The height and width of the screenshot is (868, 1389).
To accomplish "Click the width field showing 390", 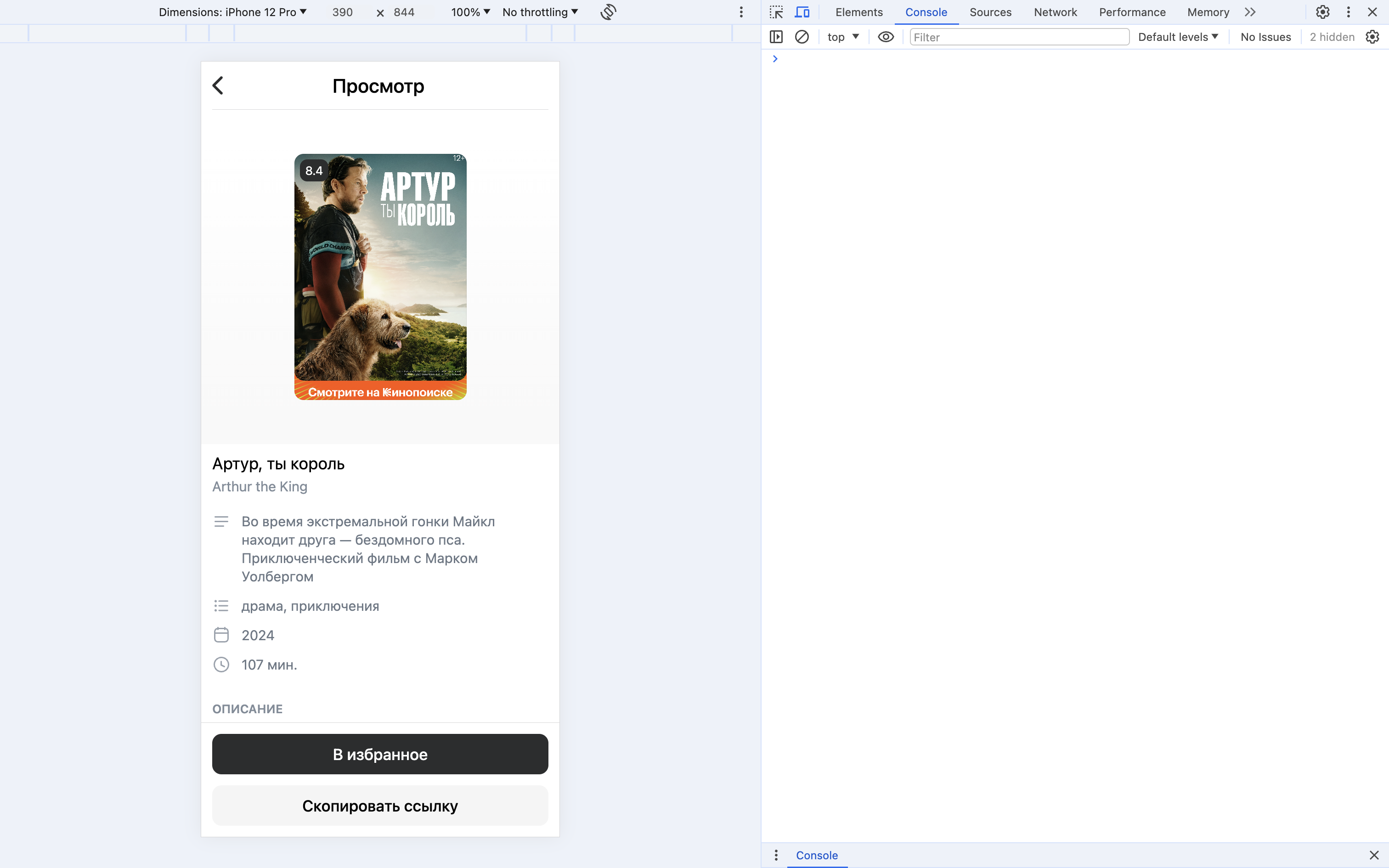I will click(x=343, y=12).
